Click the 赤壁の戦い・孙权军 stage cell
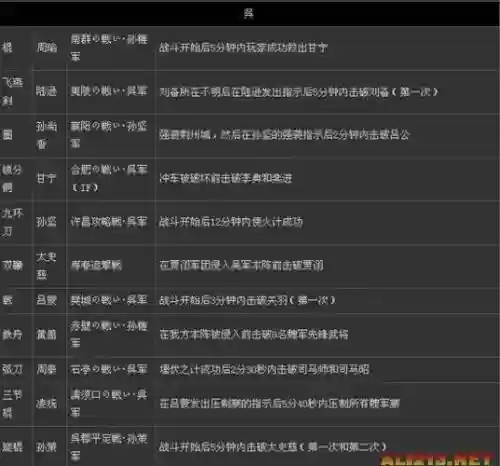This screenshot has height=466, width=500. (109, 334)
